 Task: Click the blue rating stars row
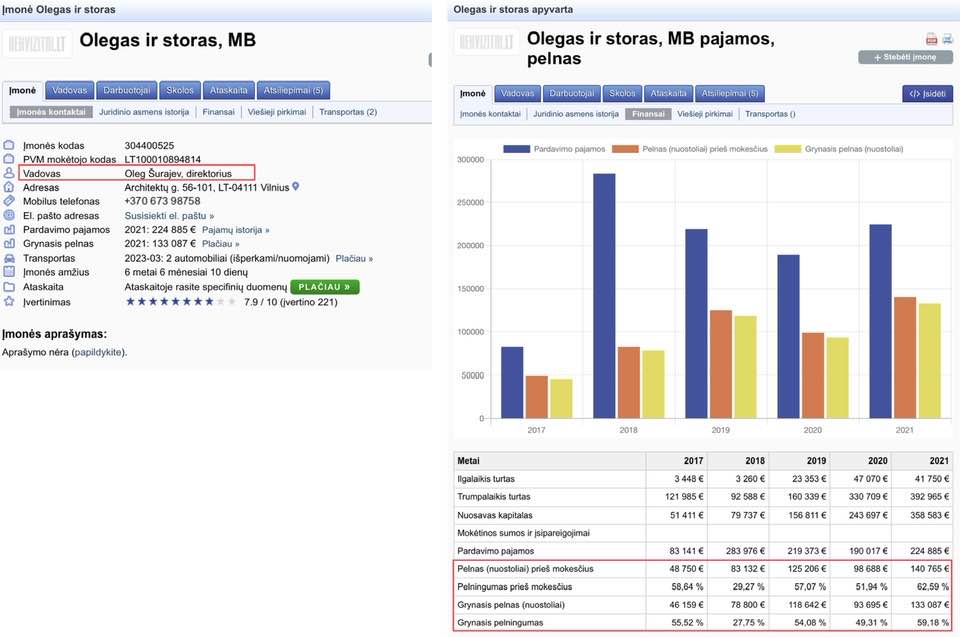pyautogui.click(x=181, y=301)
